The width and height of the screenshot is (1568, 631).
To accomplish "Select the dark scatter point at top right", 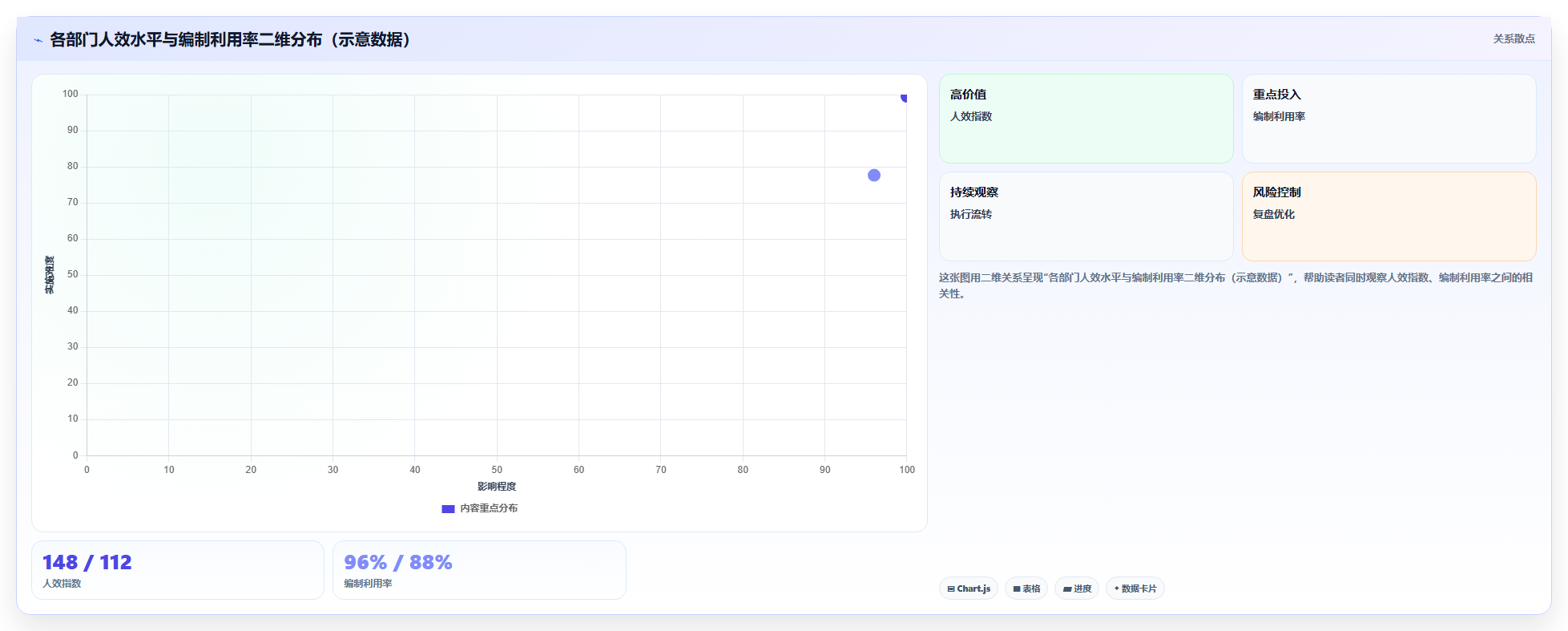I will (x=905, y=97).
